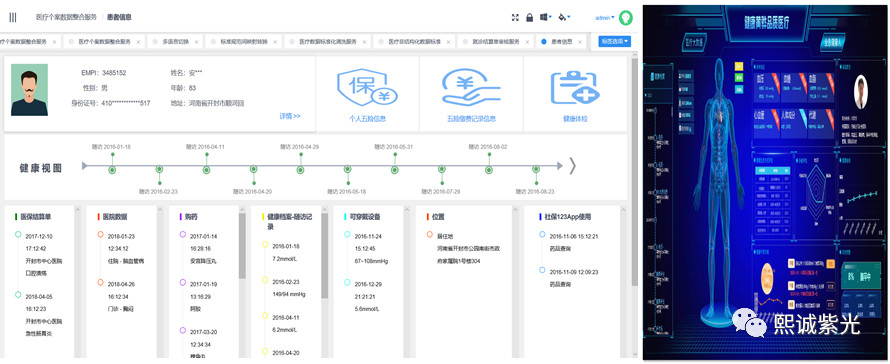Open the 健康体检 medical kit icon
Viewport: 890px width, 364px height.
click(575, 87)
